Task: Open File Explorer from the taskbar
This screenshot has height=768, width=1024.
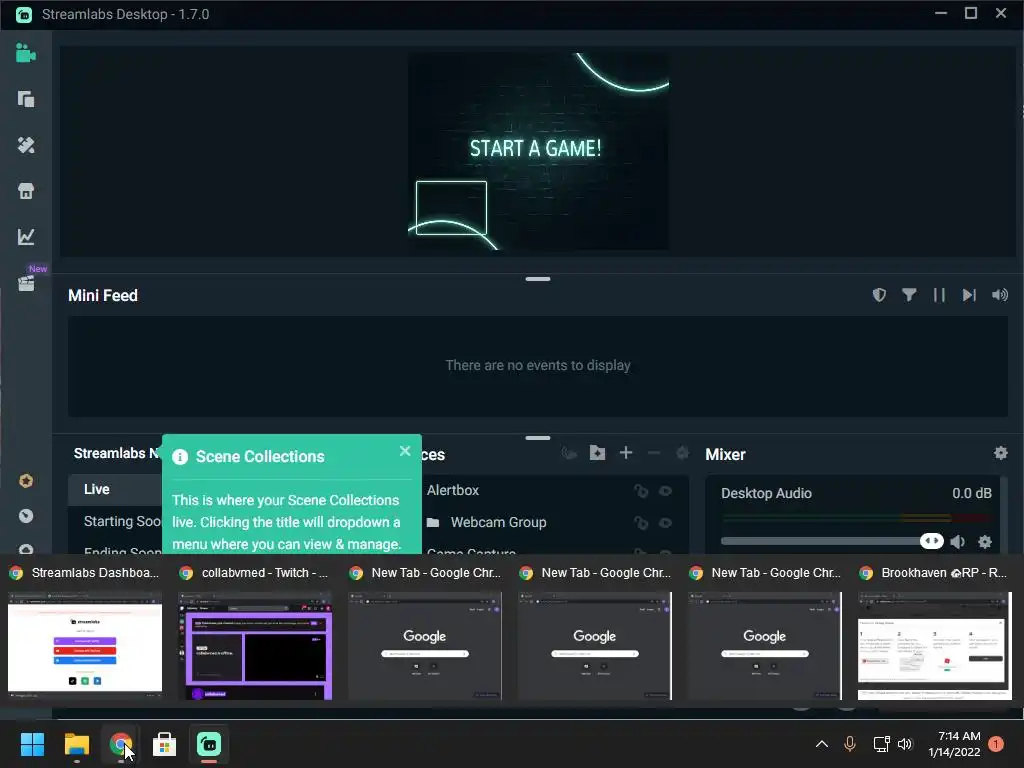Action: [x=76, y=744]
